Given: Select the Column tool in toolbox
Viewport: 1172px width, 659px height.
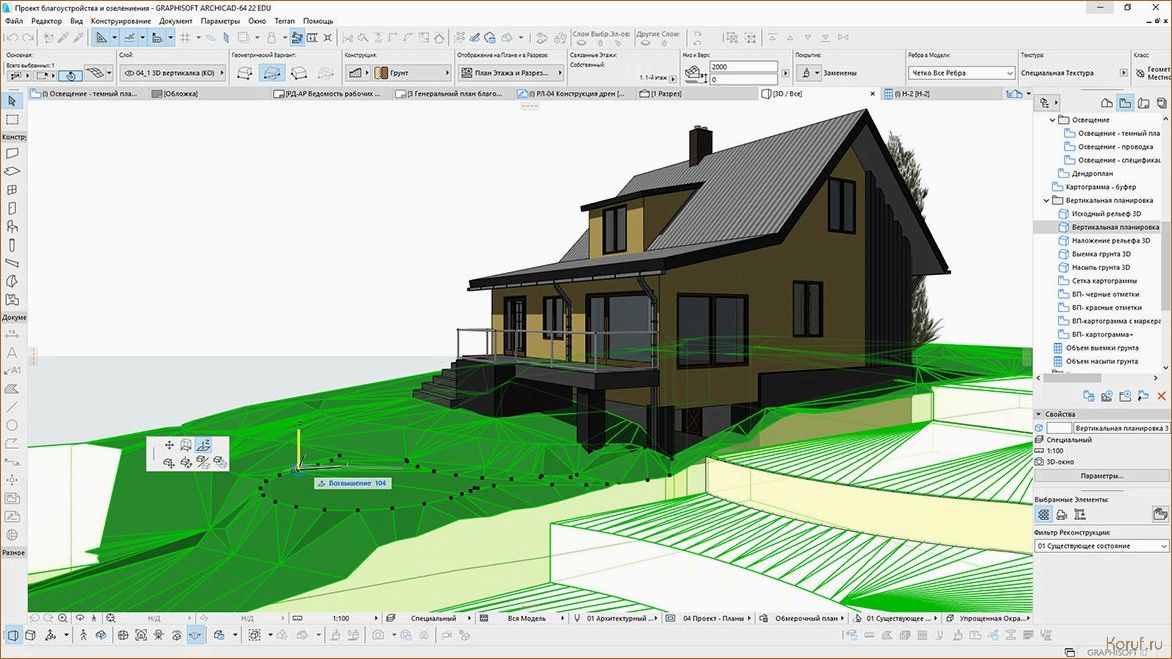Looking at the screenshot, I should coord(12,245).
